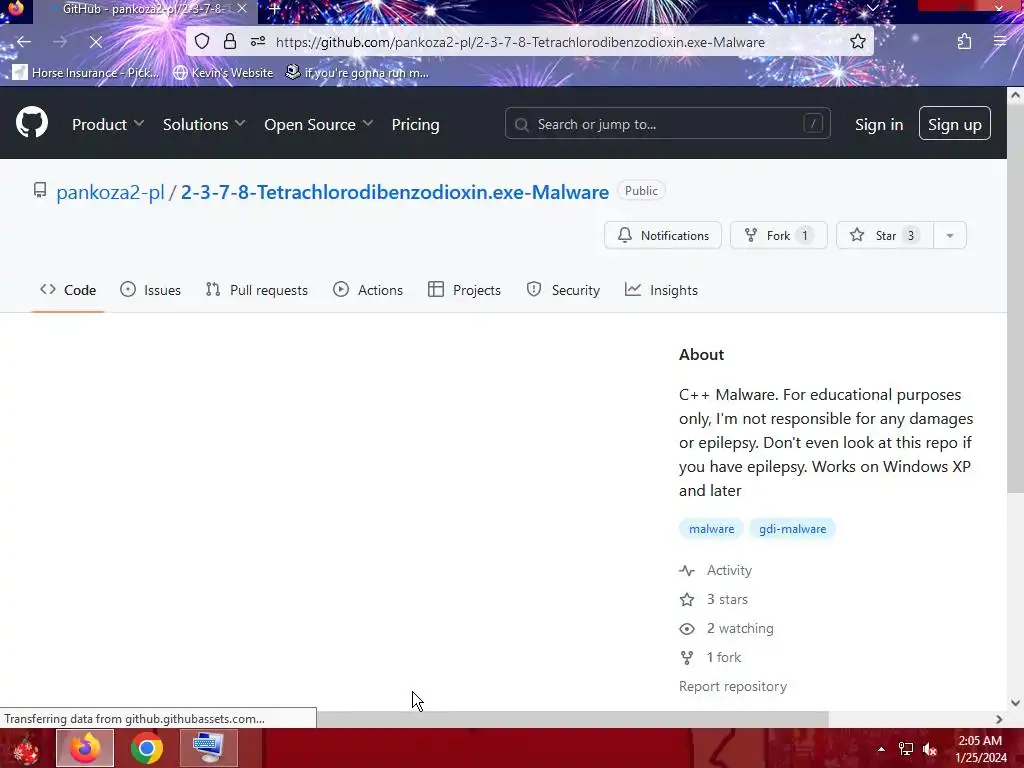Launch Google Chrome from the taskbar

point(147,748)
